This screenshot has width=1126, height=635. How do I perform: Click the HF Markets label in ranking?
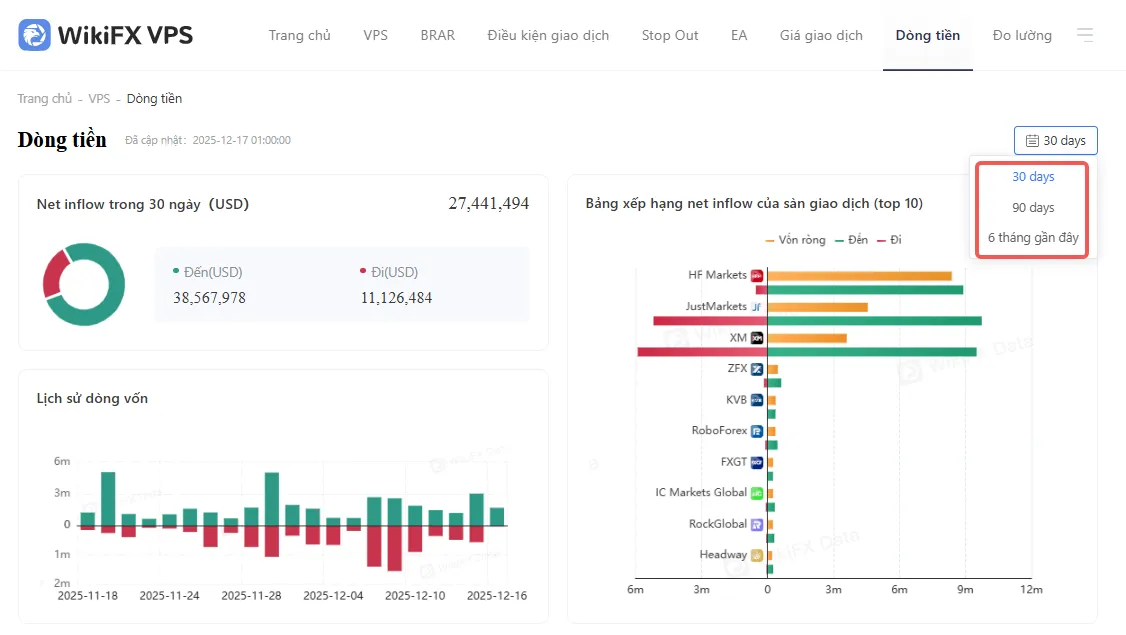tap(717, 275)
